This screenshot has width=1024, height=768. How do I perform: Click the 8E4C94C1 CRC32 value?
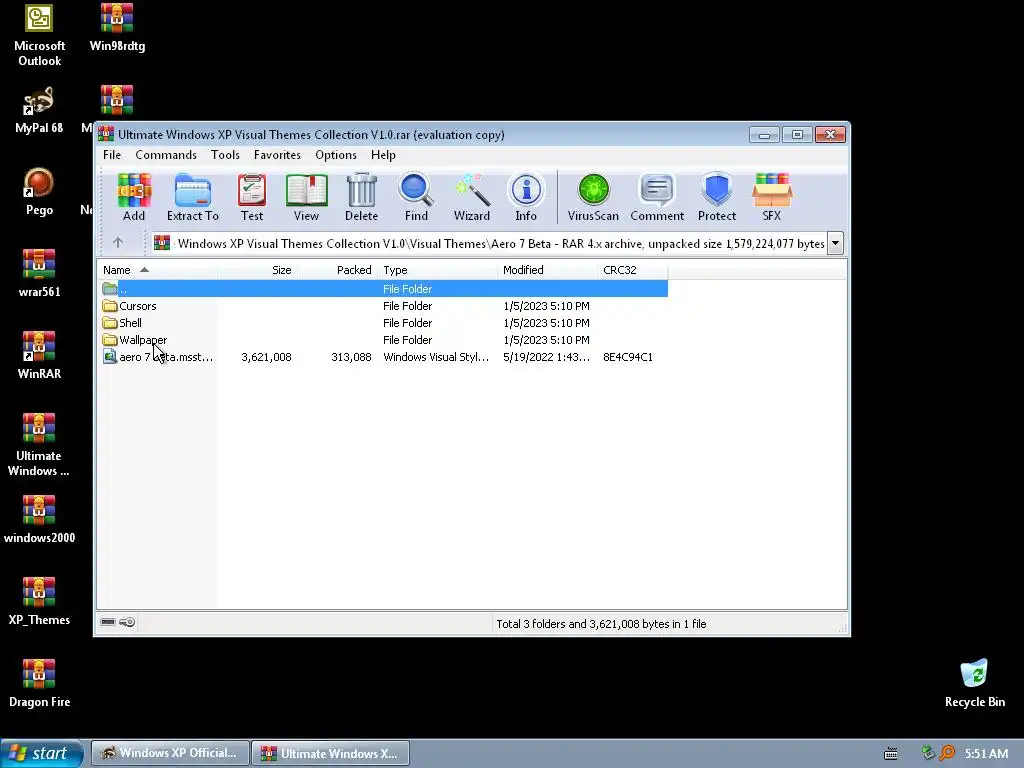(x=628, y=357)
